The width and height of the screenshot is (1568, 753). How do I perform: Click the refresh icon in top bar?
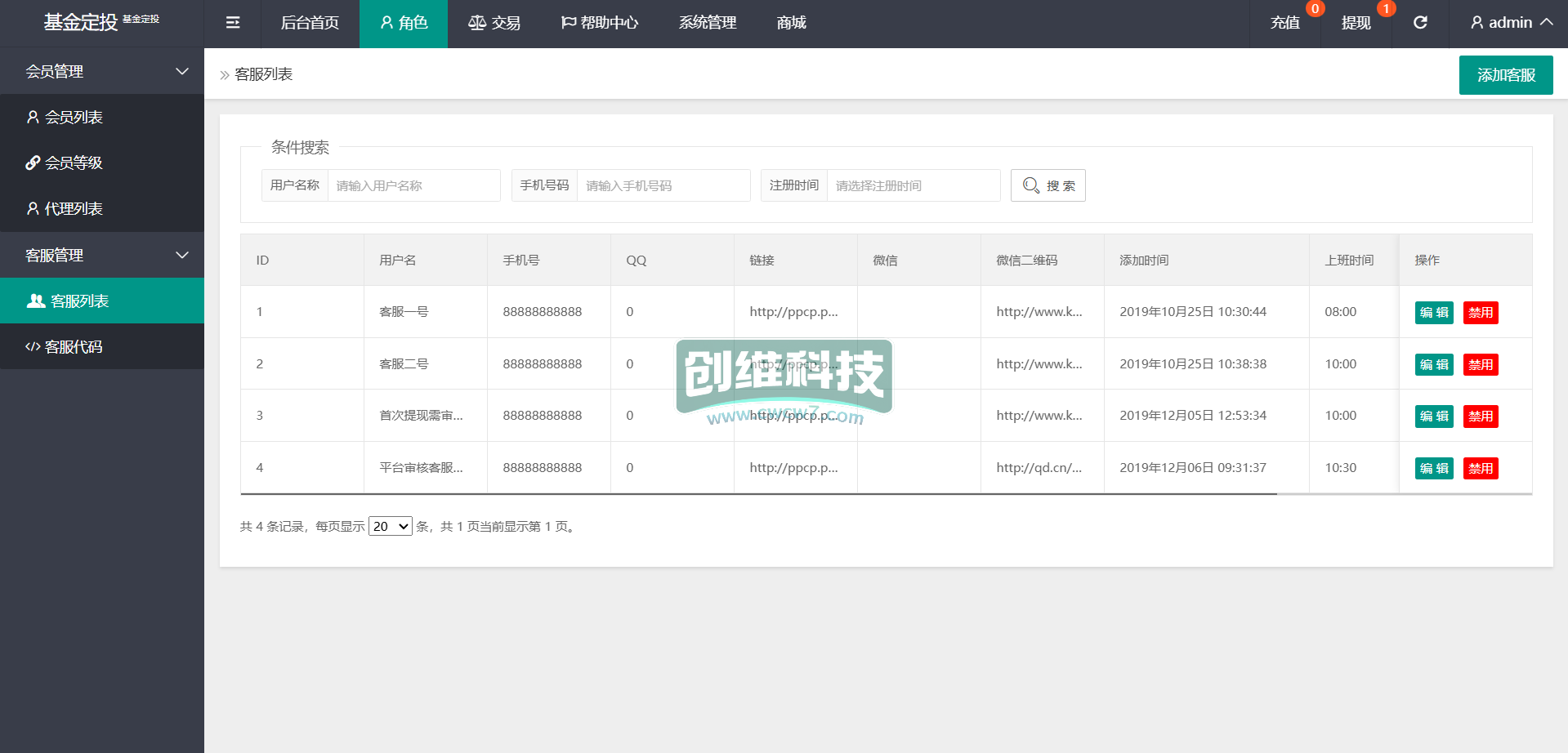1420,23
